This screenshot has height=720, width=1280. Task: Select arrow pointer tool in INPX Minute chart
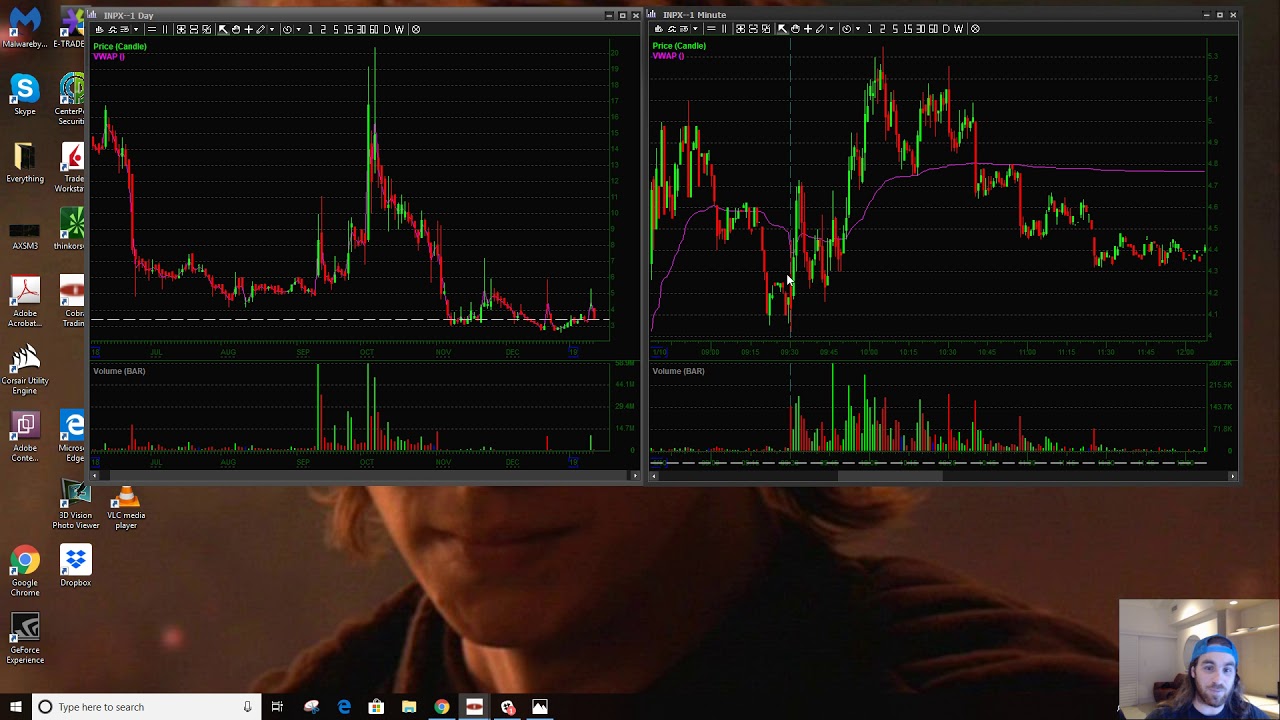782,29
